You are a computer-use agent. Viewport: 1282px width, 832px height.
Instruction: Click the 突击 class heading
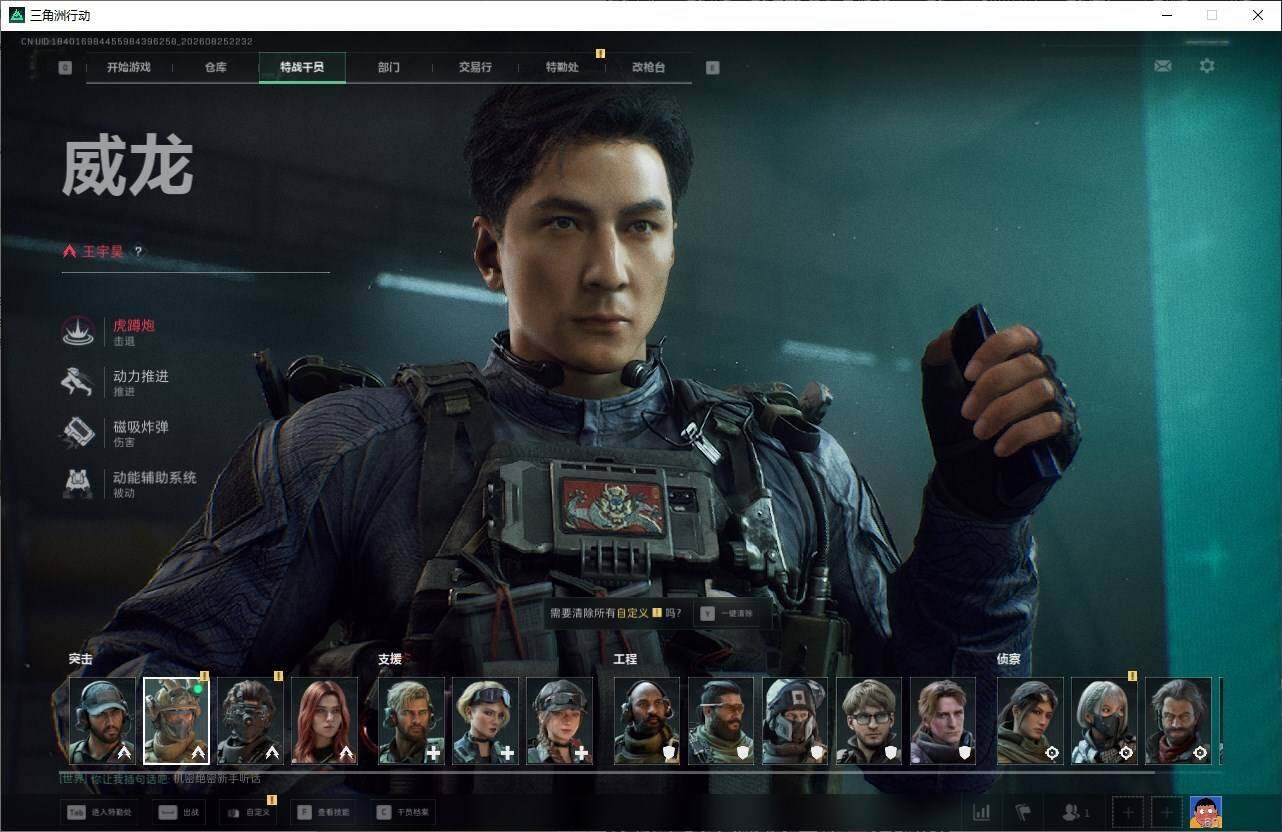81,659
